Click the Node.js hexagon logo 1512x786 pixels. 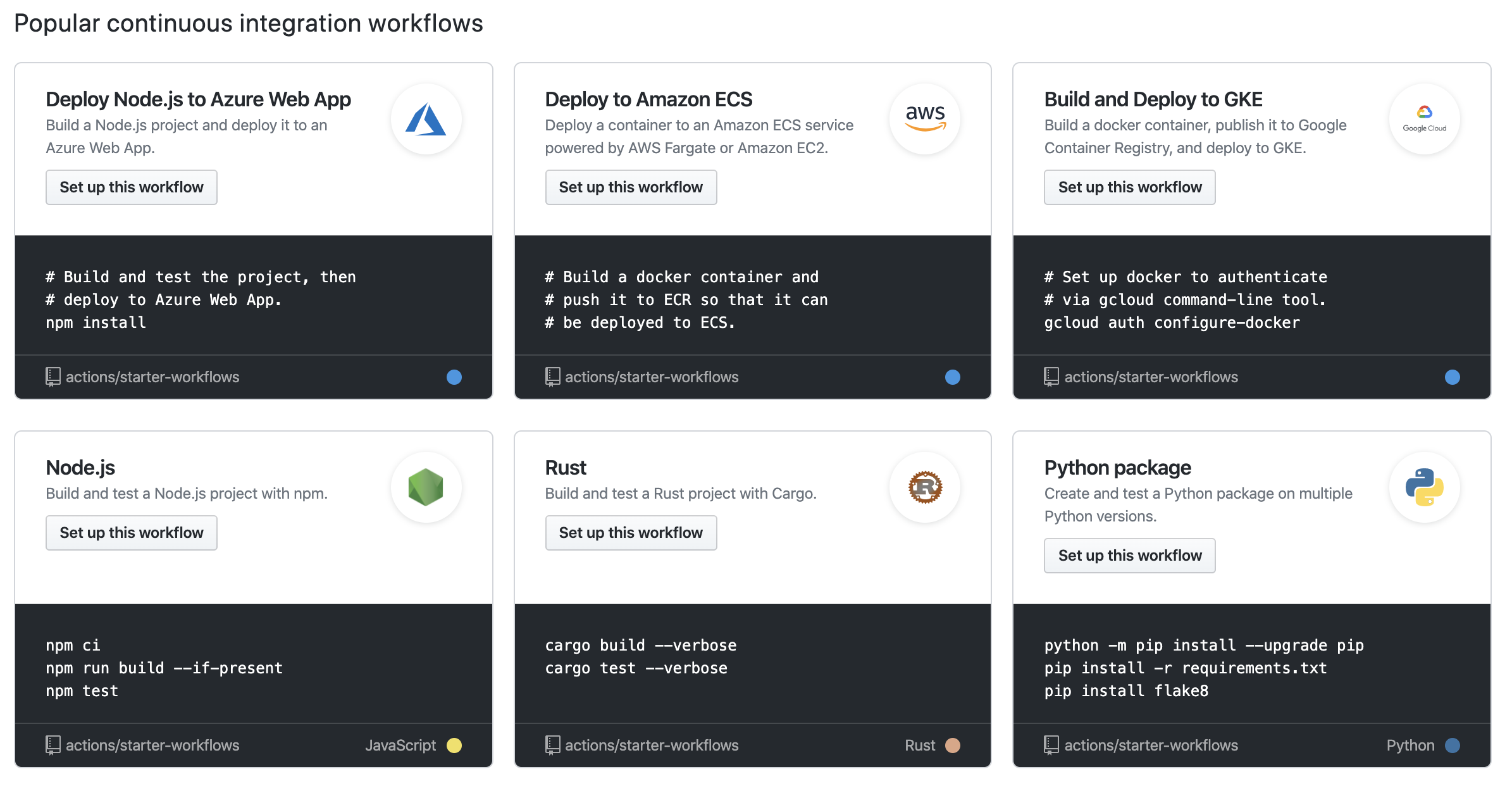426,487
